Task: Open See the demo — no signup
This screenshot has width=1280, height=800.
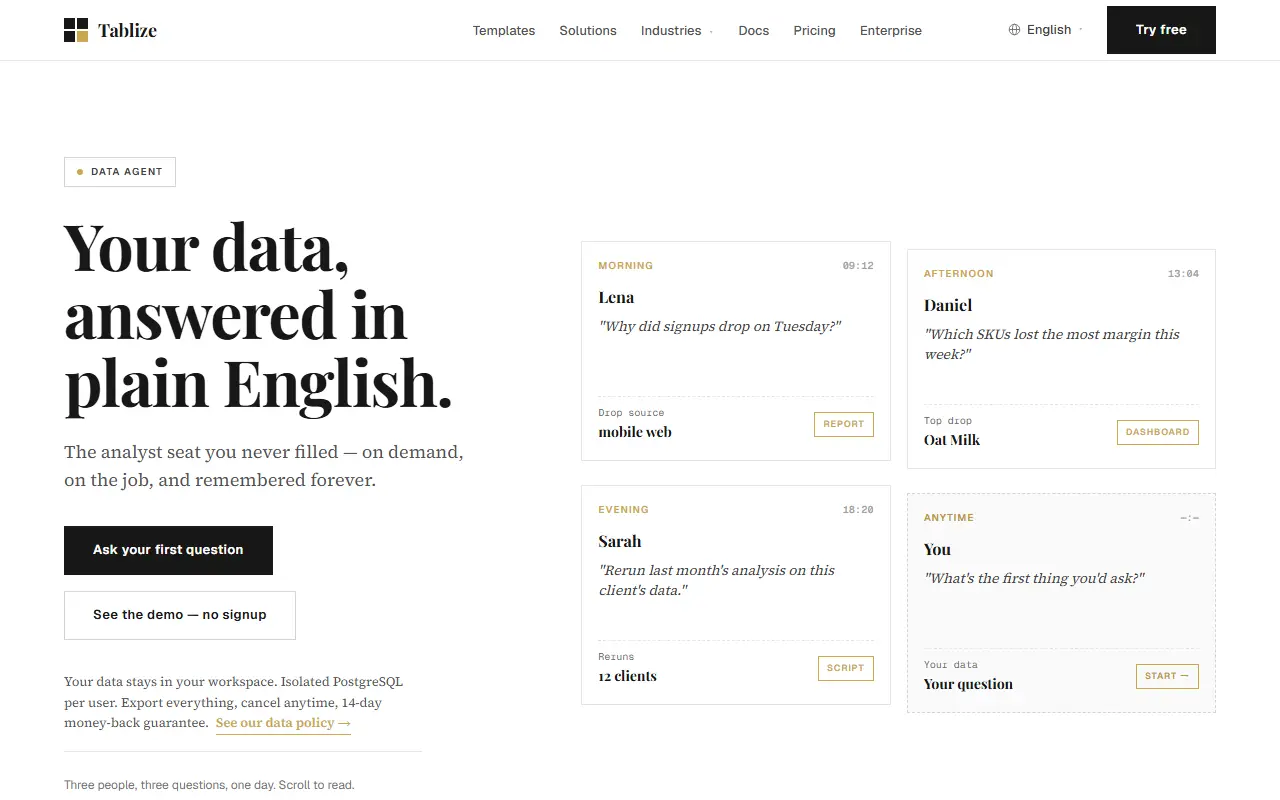Action: click(x=180, y=615)
